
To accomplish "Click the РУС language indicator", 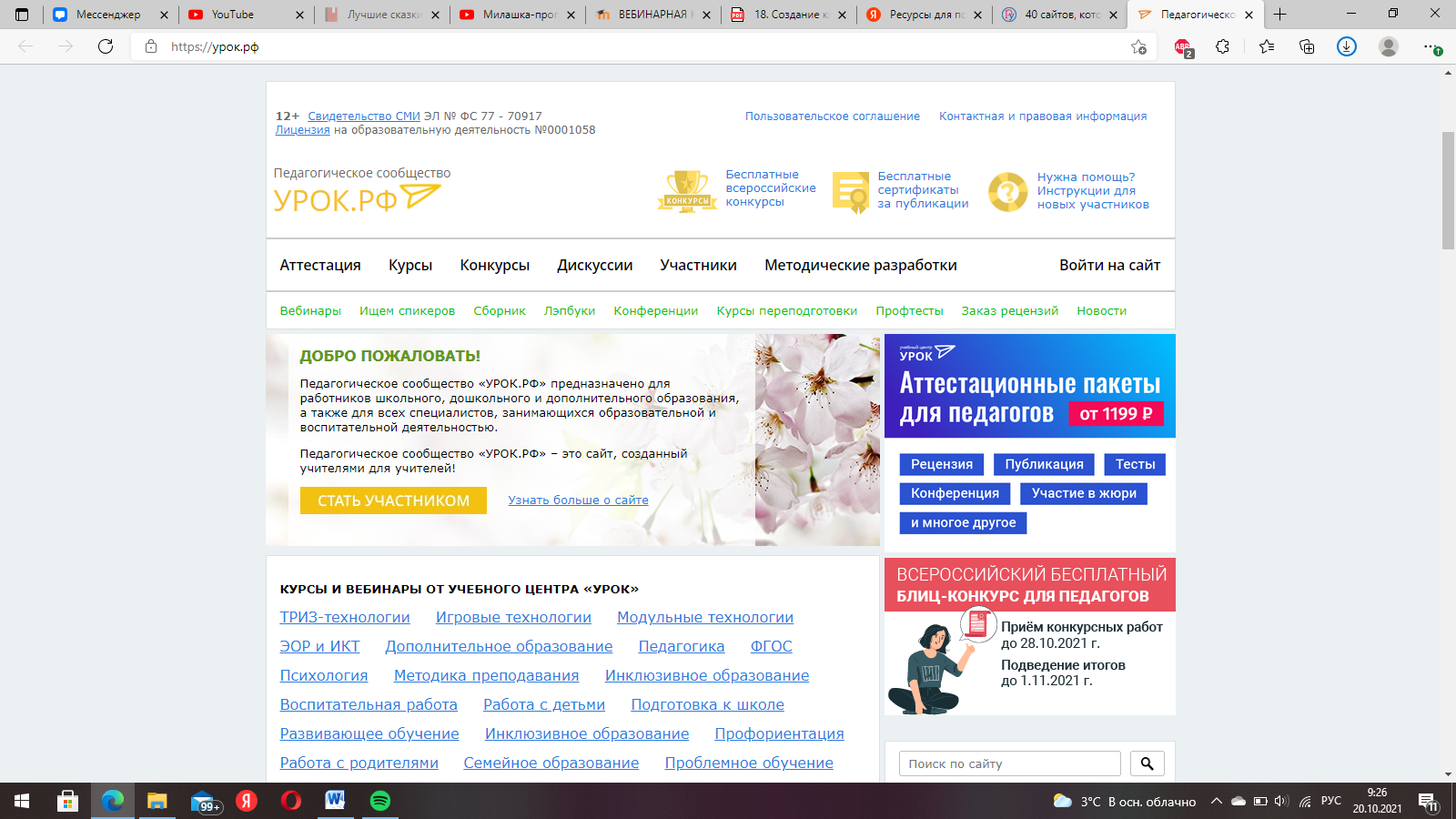I will (1331, 801).
